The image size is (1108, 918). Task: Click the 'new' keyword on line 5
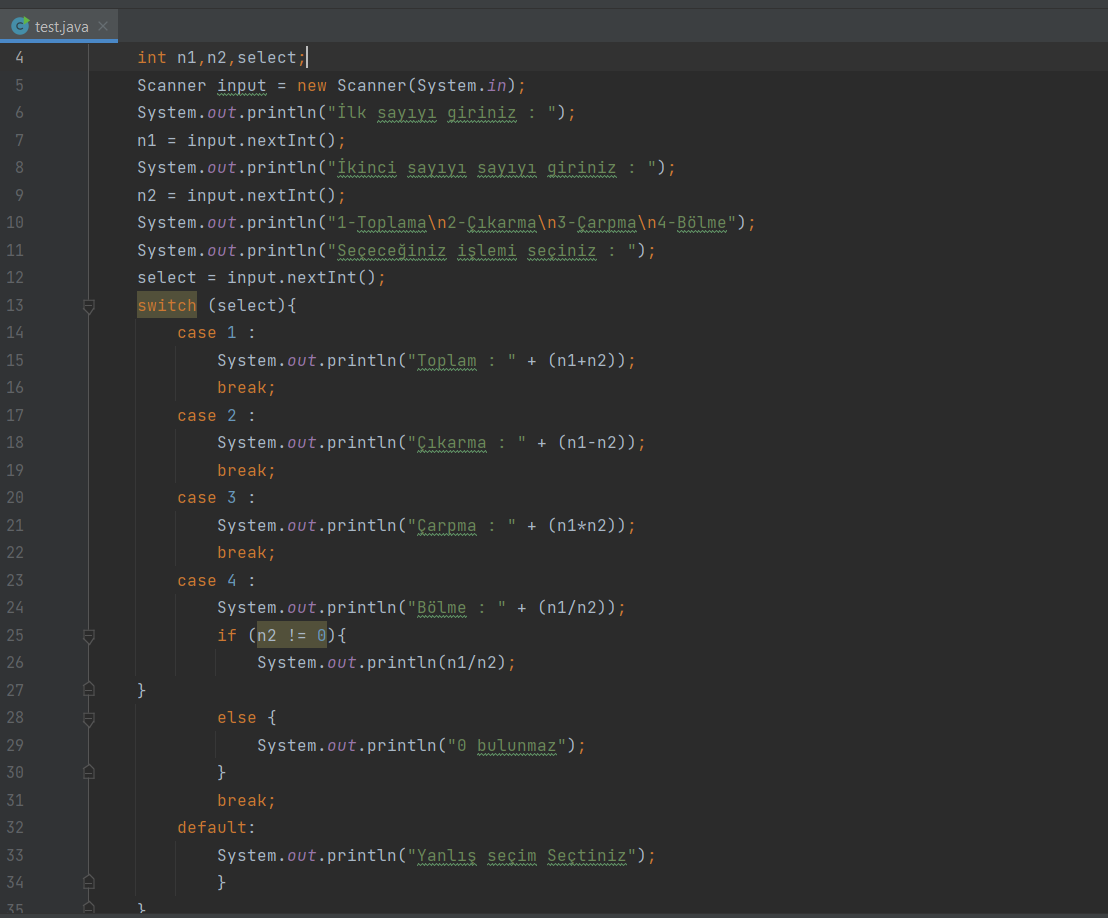click(x=312, y=86)
